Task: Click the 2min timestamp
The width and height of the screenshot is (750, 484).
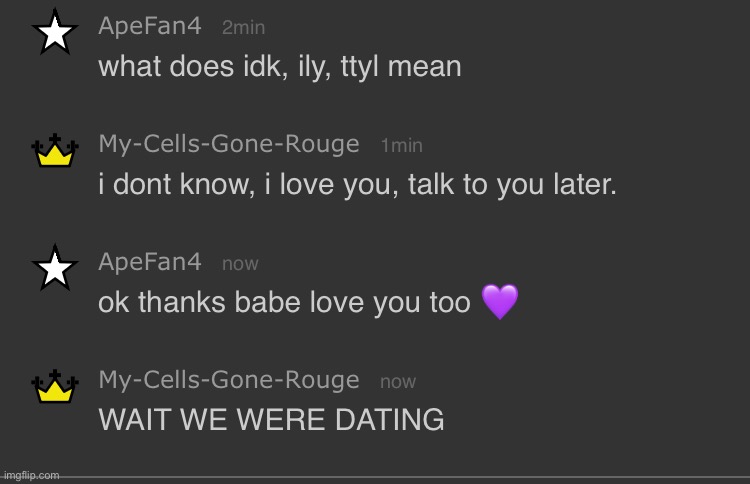Action: tap(243, 27)
